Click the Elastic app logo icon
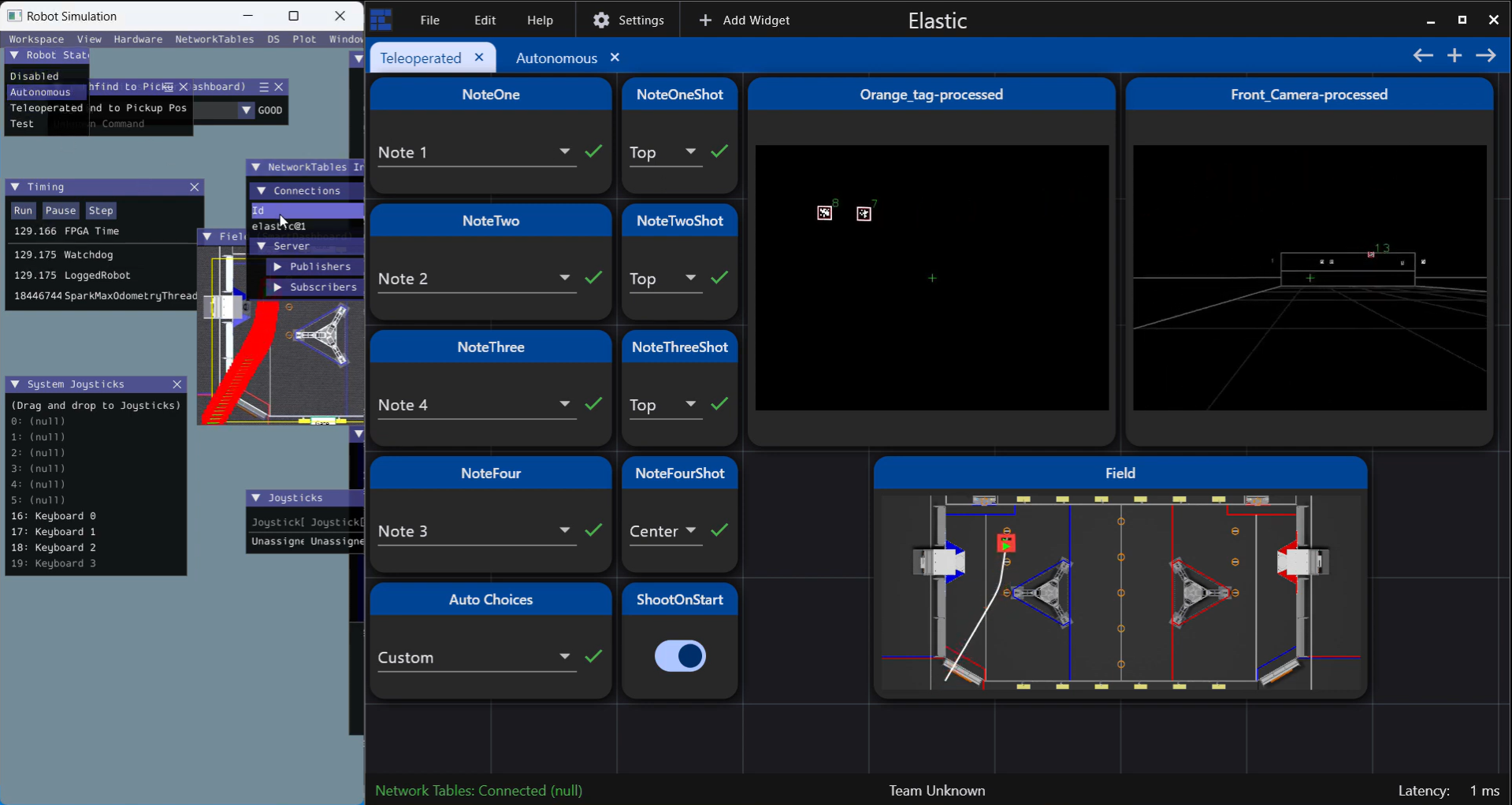 click(381, 20)
